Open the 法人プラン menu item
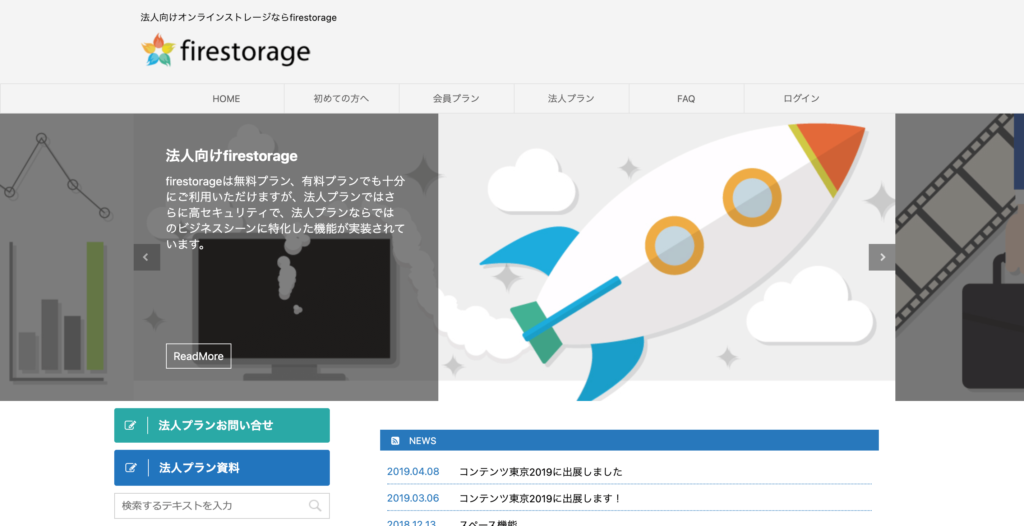This screenshot has width=1024, height=526. (571, 99)
